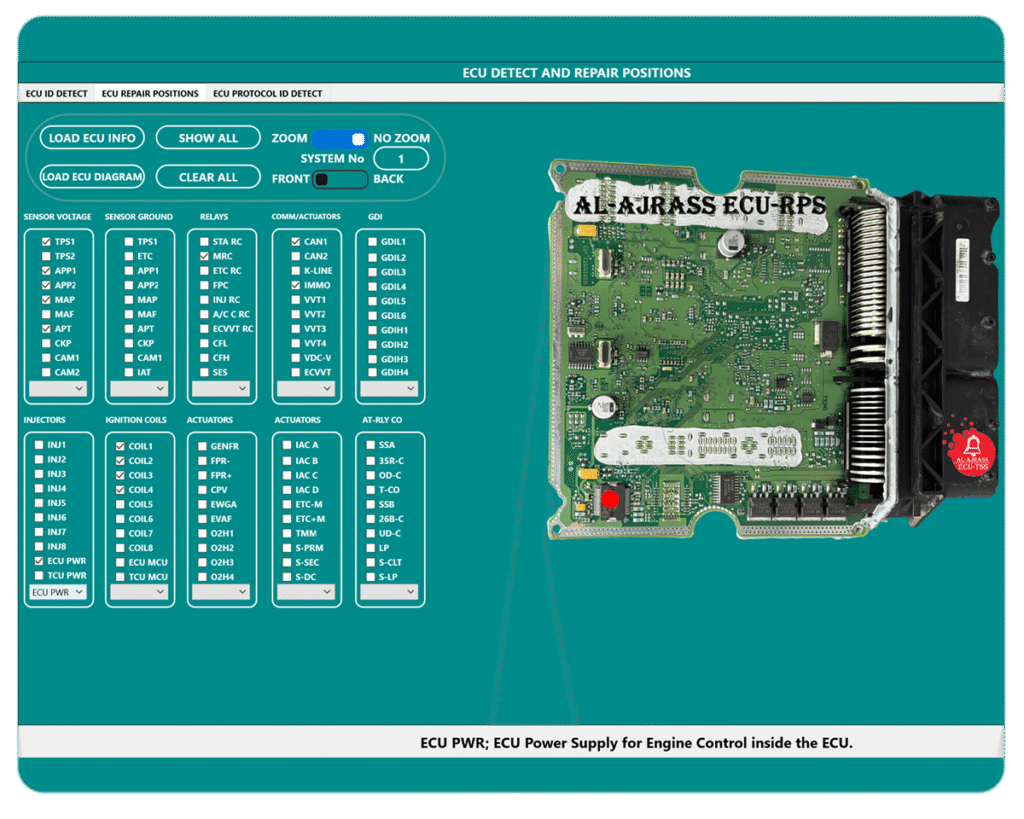
Task: Uncheck COIL4 checkbox
Action: click(120, 490)
